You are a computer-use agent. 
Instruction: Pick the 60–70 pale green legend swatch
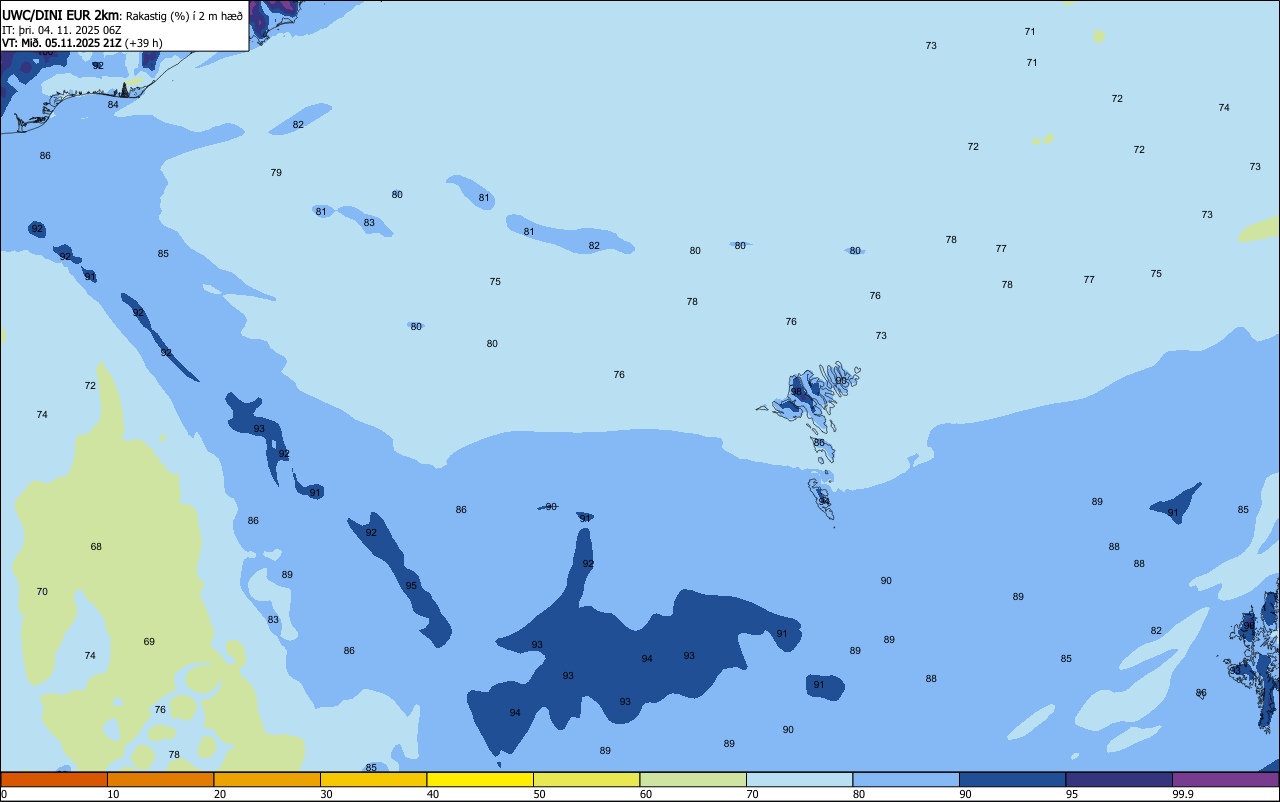(x=693, y=780)
